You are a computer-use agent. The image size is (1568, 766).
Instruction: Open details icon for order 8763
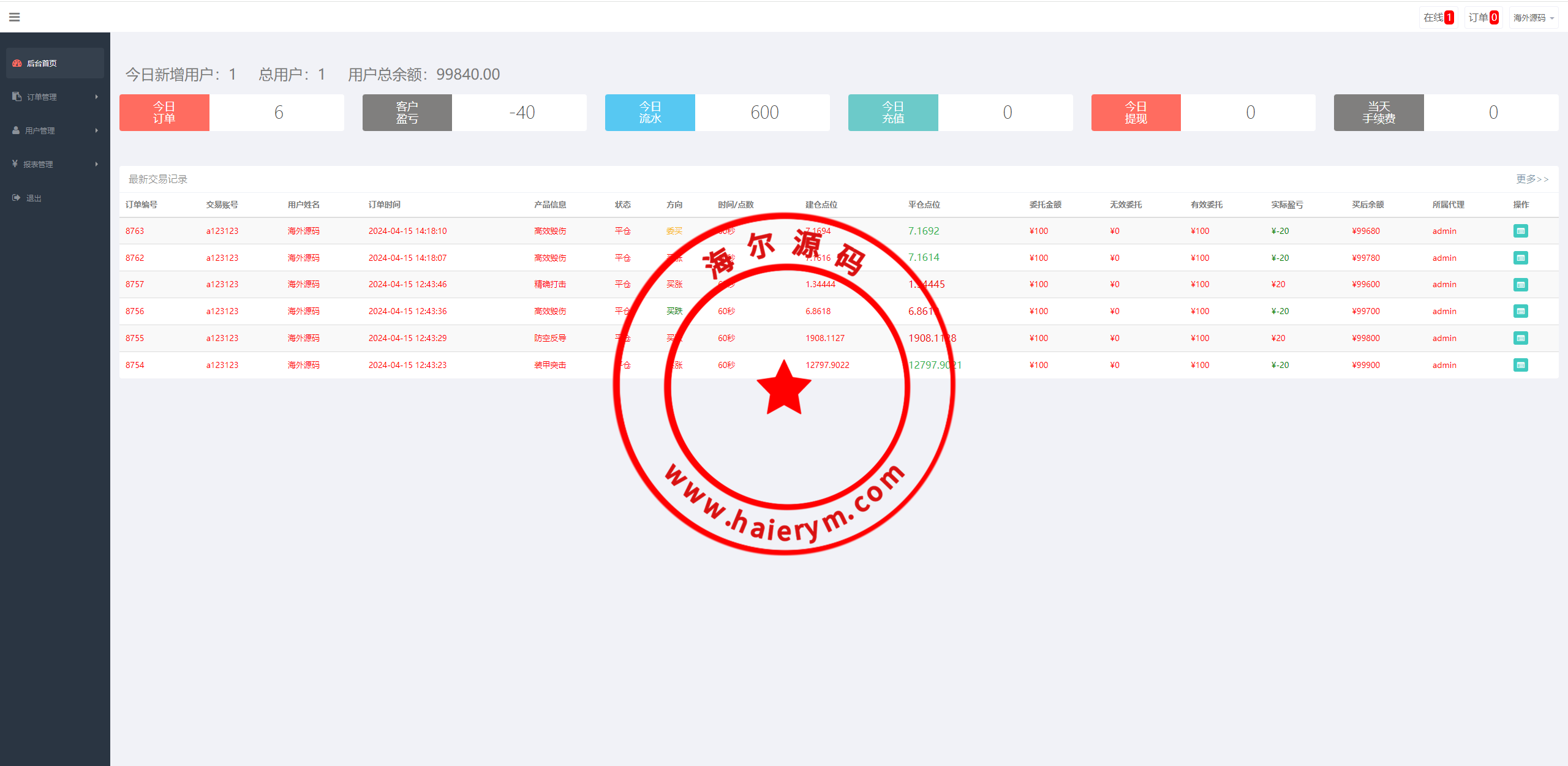pyautogui.click(x=1520, y=231)
